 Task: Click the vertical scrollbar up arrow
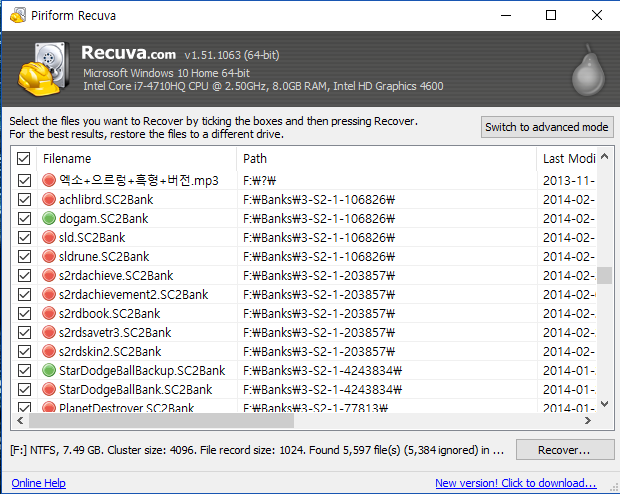(604, 156)
